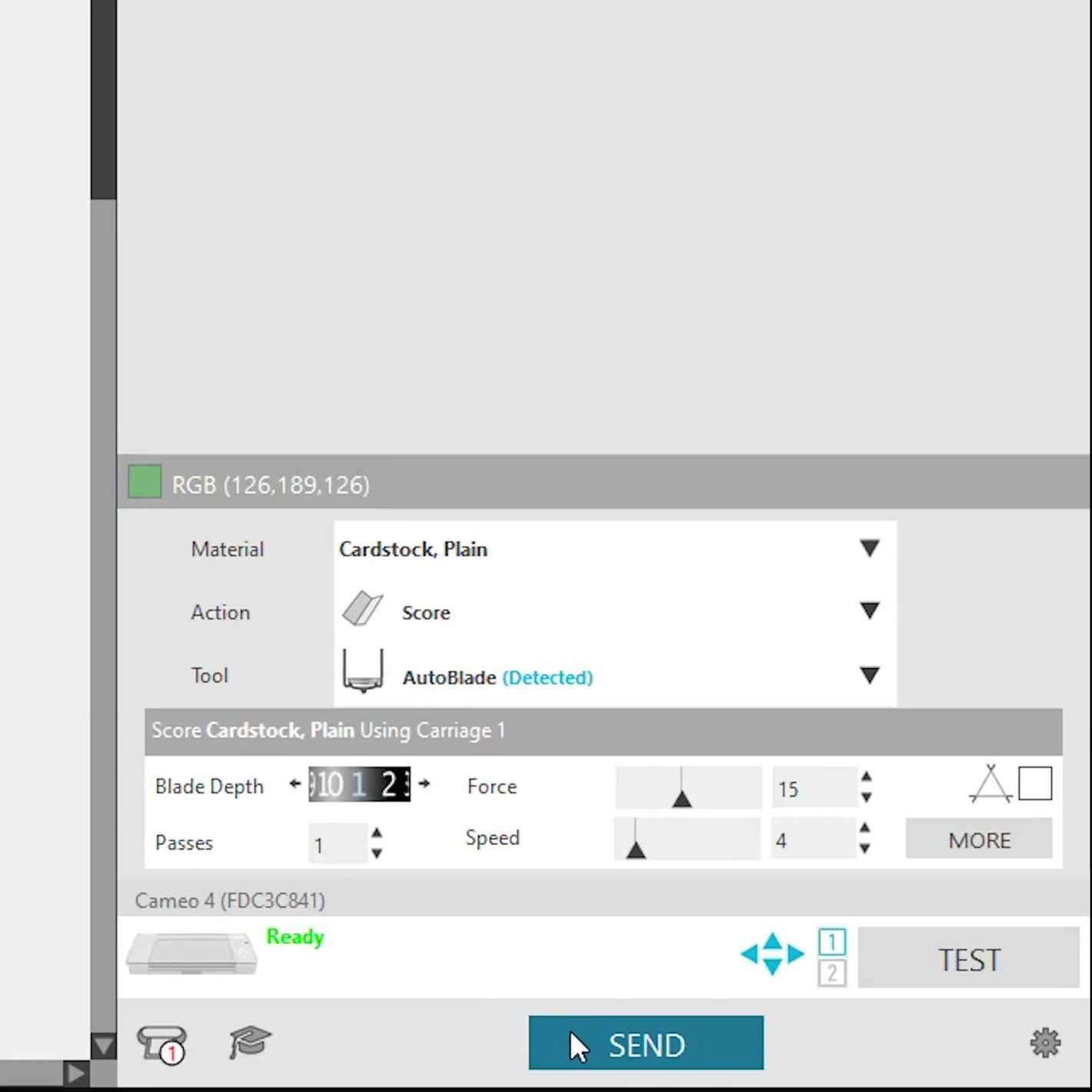Click the Cameo 4 machine thumbnail image
The image size is (1092, 1092).
tap(191, 954)
